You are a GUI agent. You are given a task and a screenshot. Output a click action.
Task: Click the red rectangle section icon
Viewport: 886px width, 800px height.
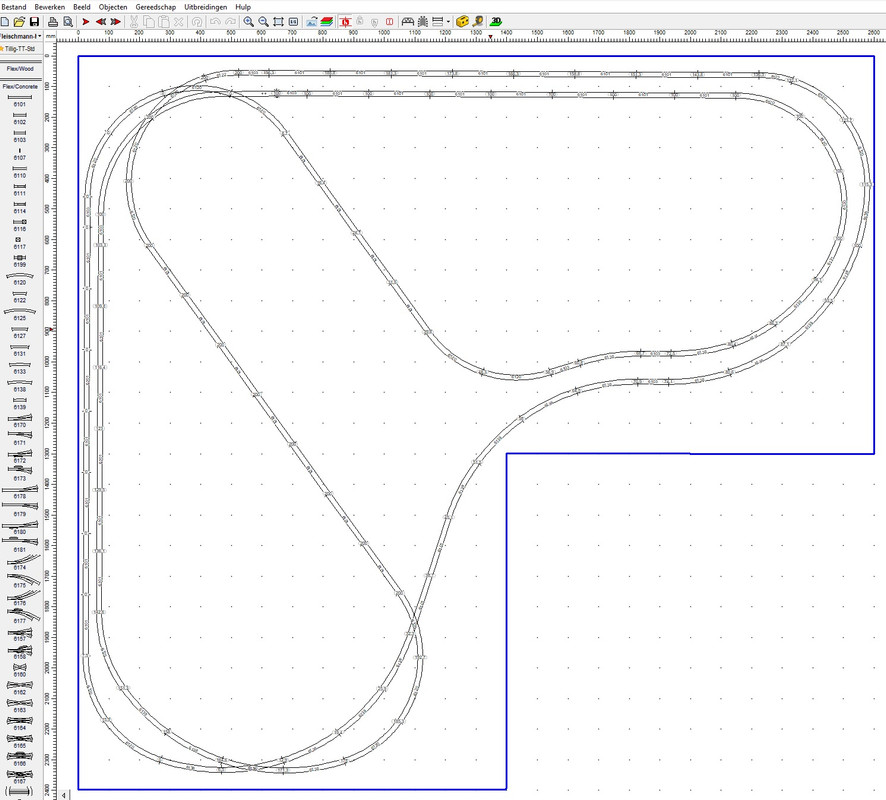tap(389, 21)
